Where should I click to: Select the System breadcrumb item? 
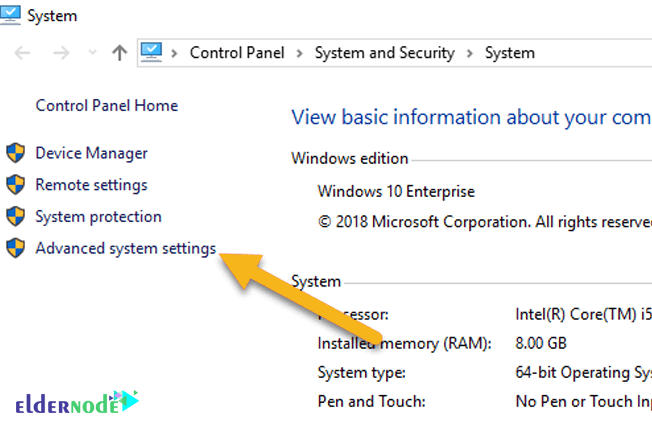[x=510, y=53]
